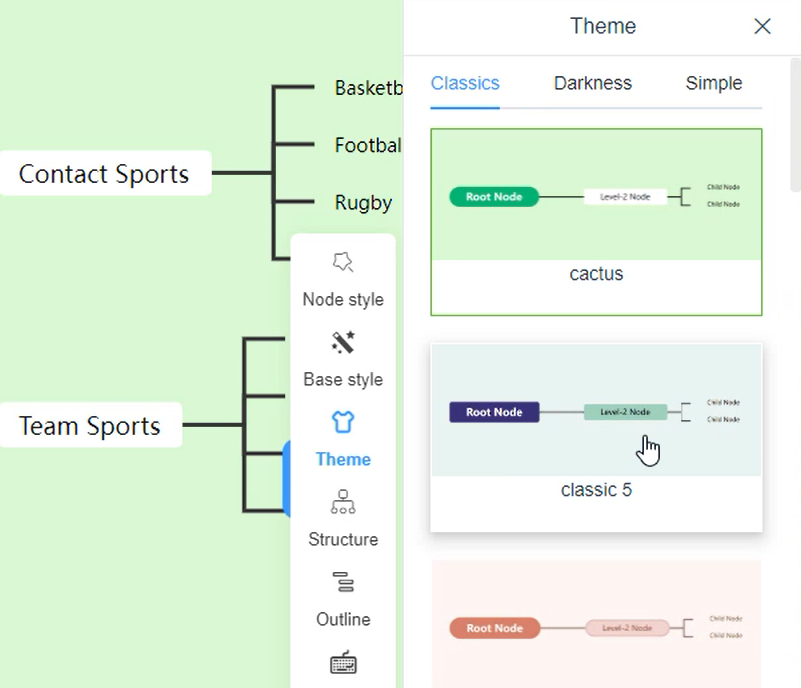Open the Node style panel icon
This screenshot has height=688, width=801.
click(x=343, y=263)
